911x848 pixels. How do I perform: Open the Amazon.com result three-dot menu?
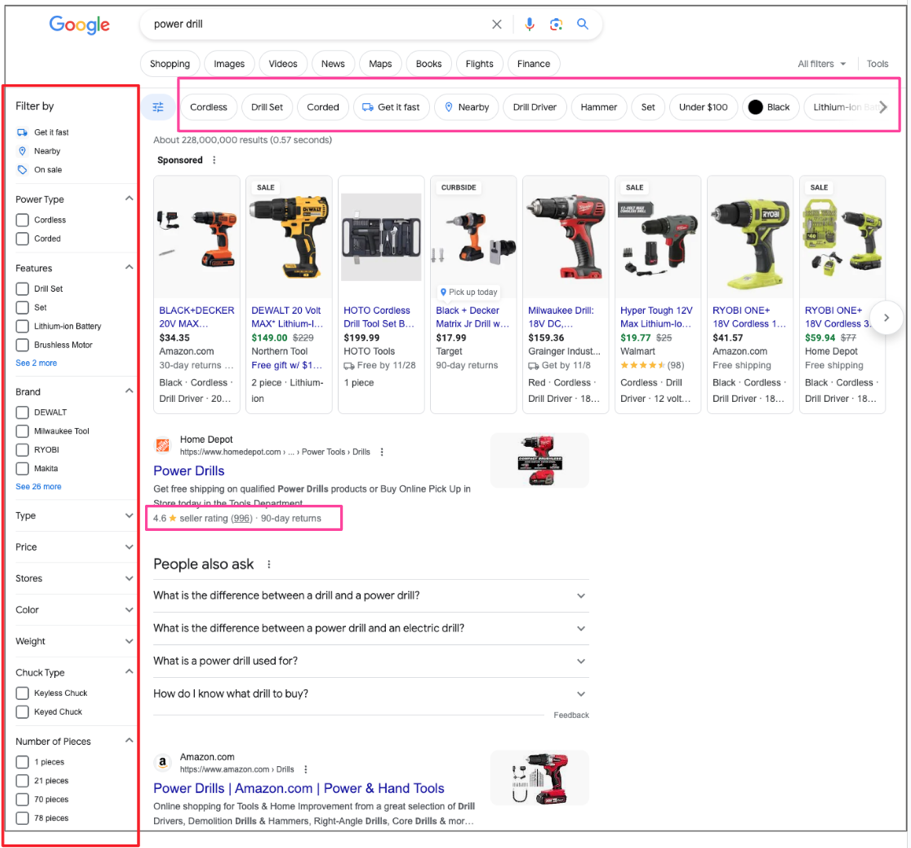point(306,770)
